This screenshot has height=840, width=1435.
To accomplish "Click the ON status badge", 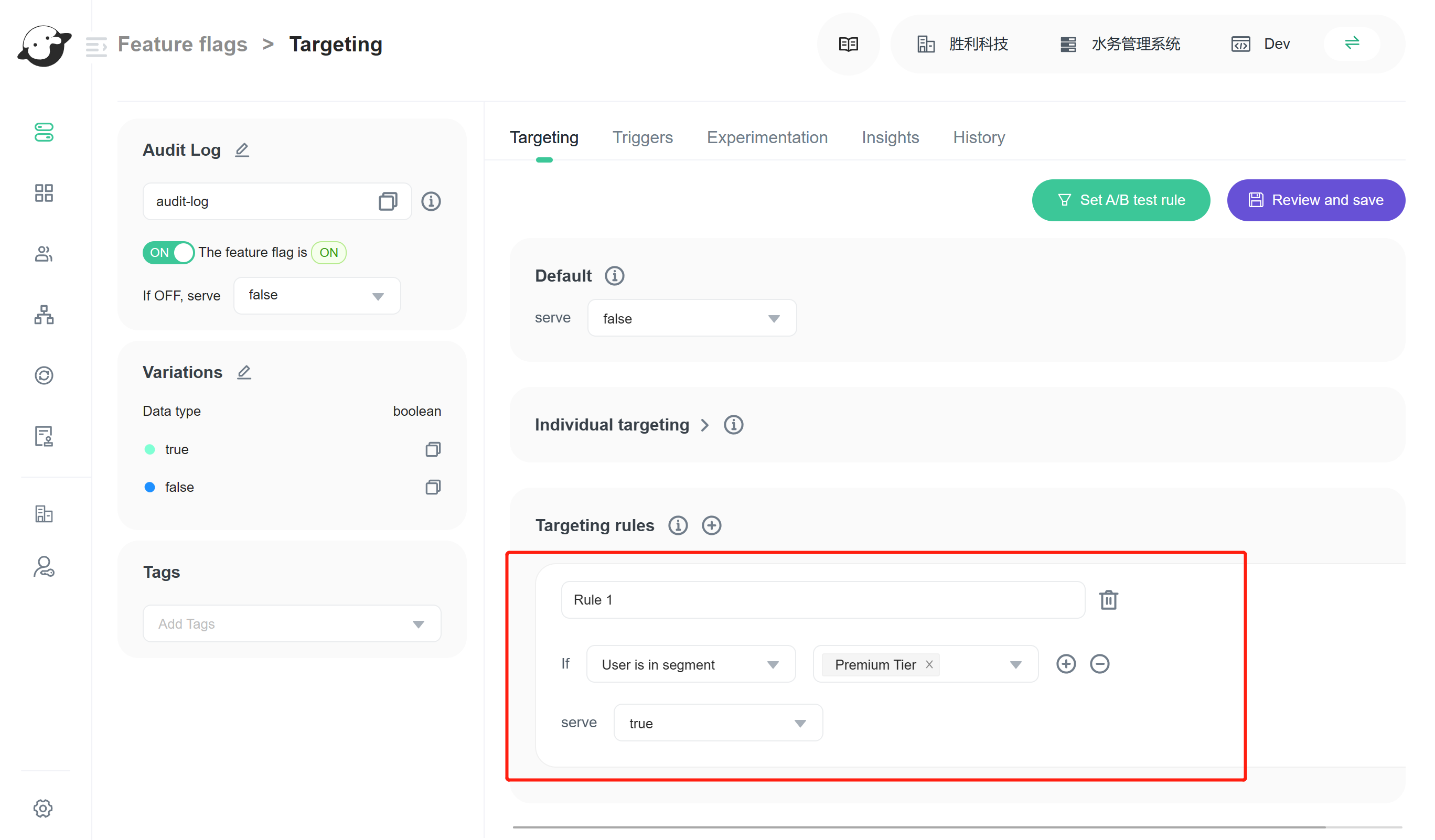I will coord(328,253).
